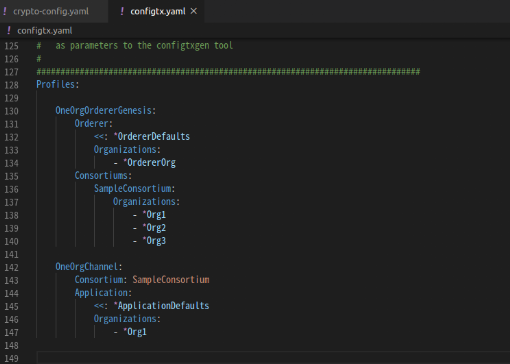Click line number 135
The width and height of the screenshot is (510, 364).
11,176
